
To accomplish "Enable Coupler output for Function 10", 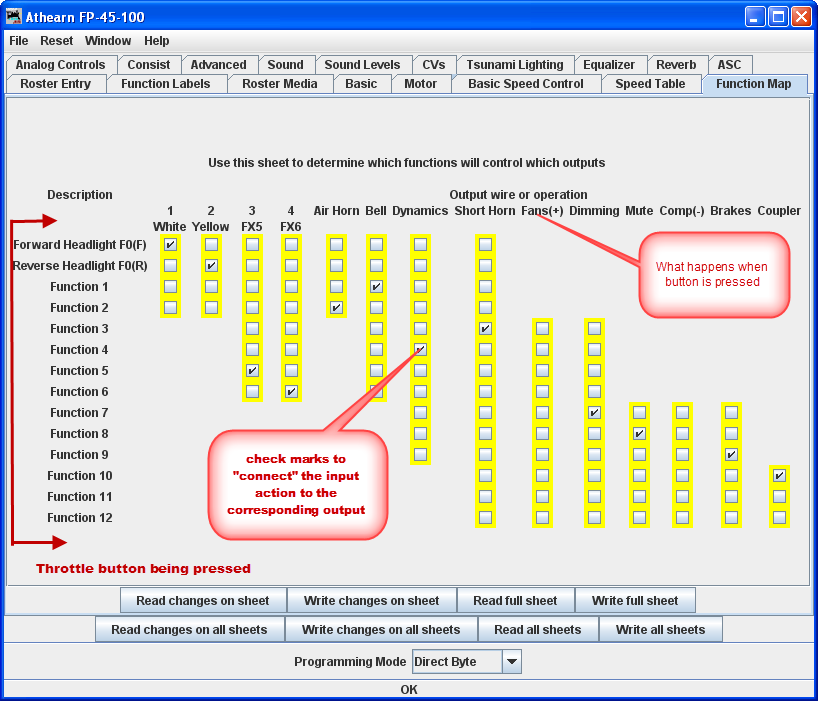I will [x=779, y=475].
